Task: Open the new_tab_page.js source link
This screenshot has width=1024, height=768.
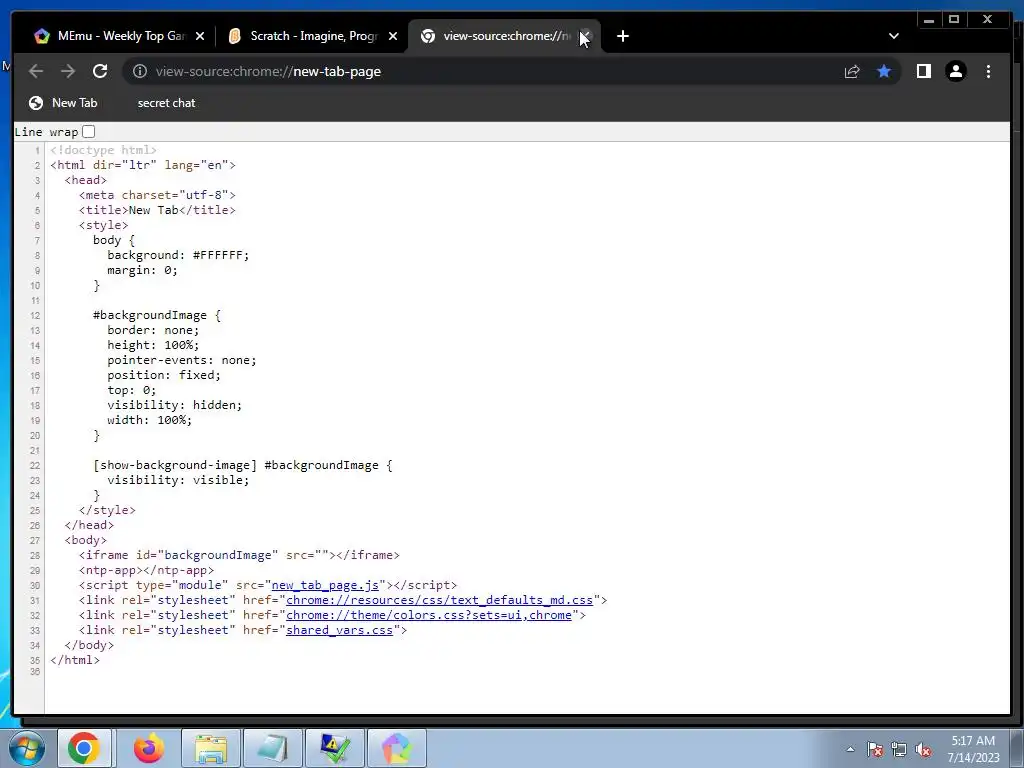Action: (325, 584)
